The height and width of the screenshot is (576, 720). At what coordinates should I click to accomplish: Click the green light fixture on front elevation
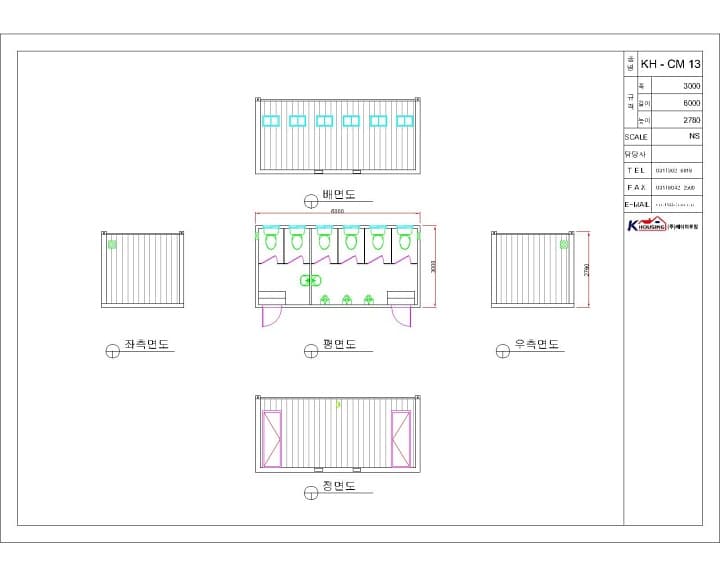click(x=338, y=404)
